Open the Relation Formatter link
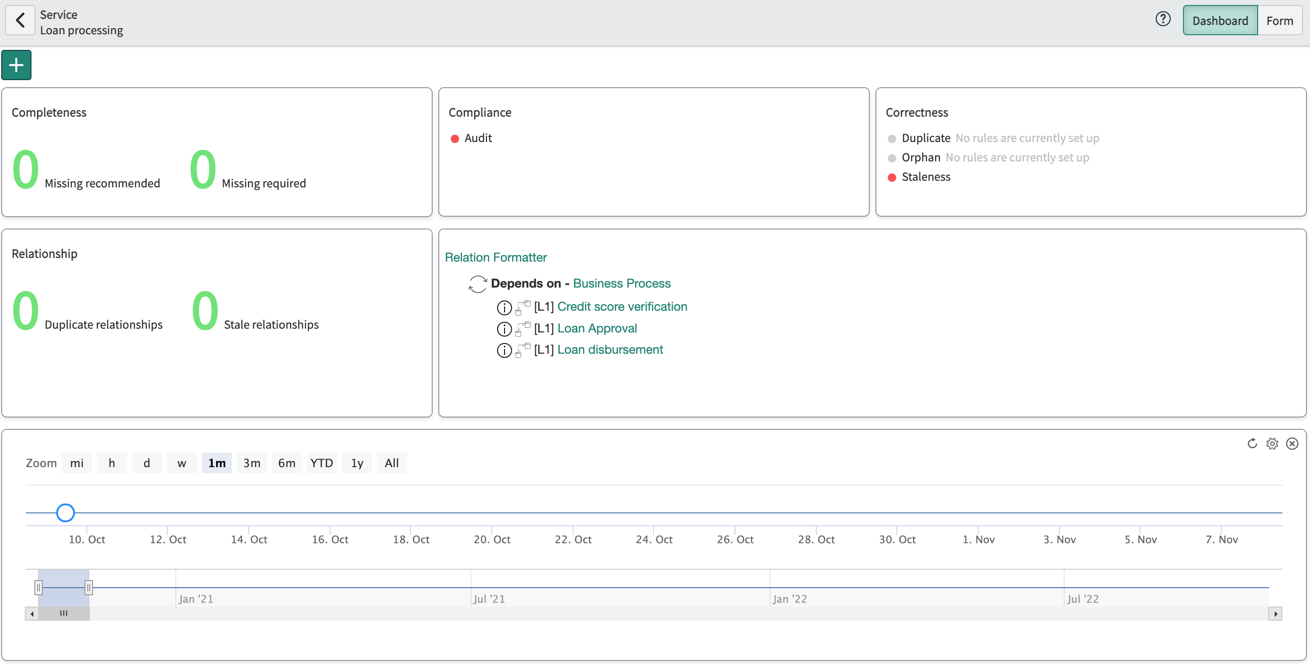The image size is (1310, 664). [496, 257]
